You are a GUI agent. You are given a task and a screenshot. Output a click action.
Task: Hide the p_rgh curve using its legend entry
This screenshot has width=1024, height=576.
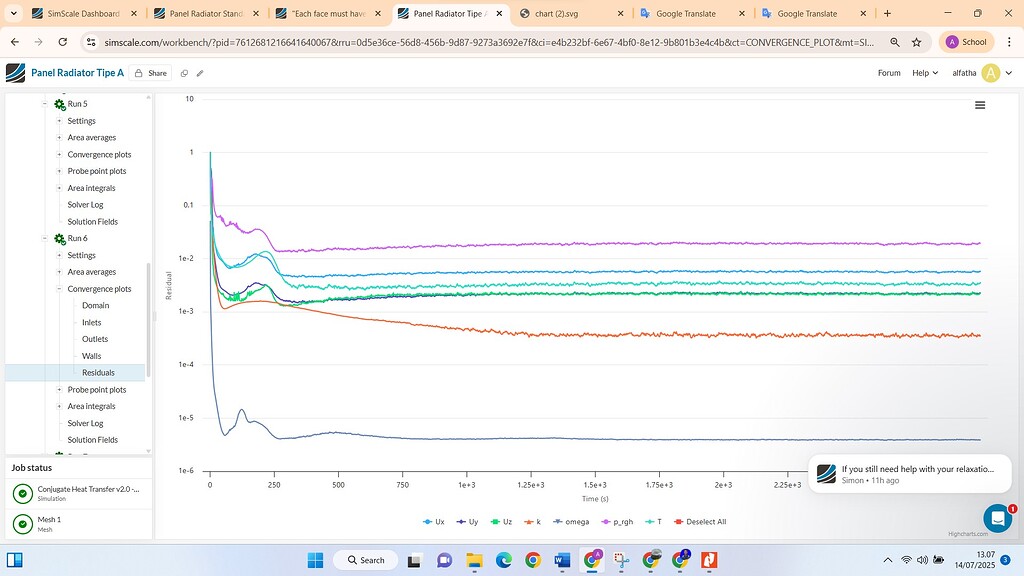tap(620, 521)
